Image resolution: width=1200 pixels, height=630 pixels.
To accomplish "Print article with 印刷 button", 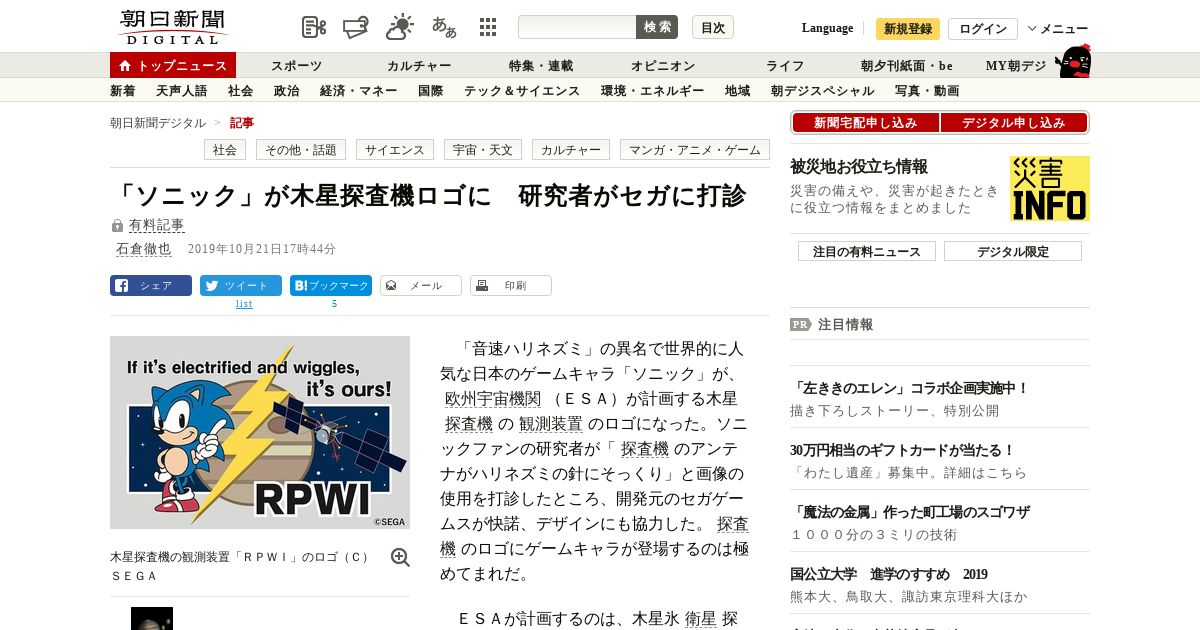I will [x=511, y=286].
